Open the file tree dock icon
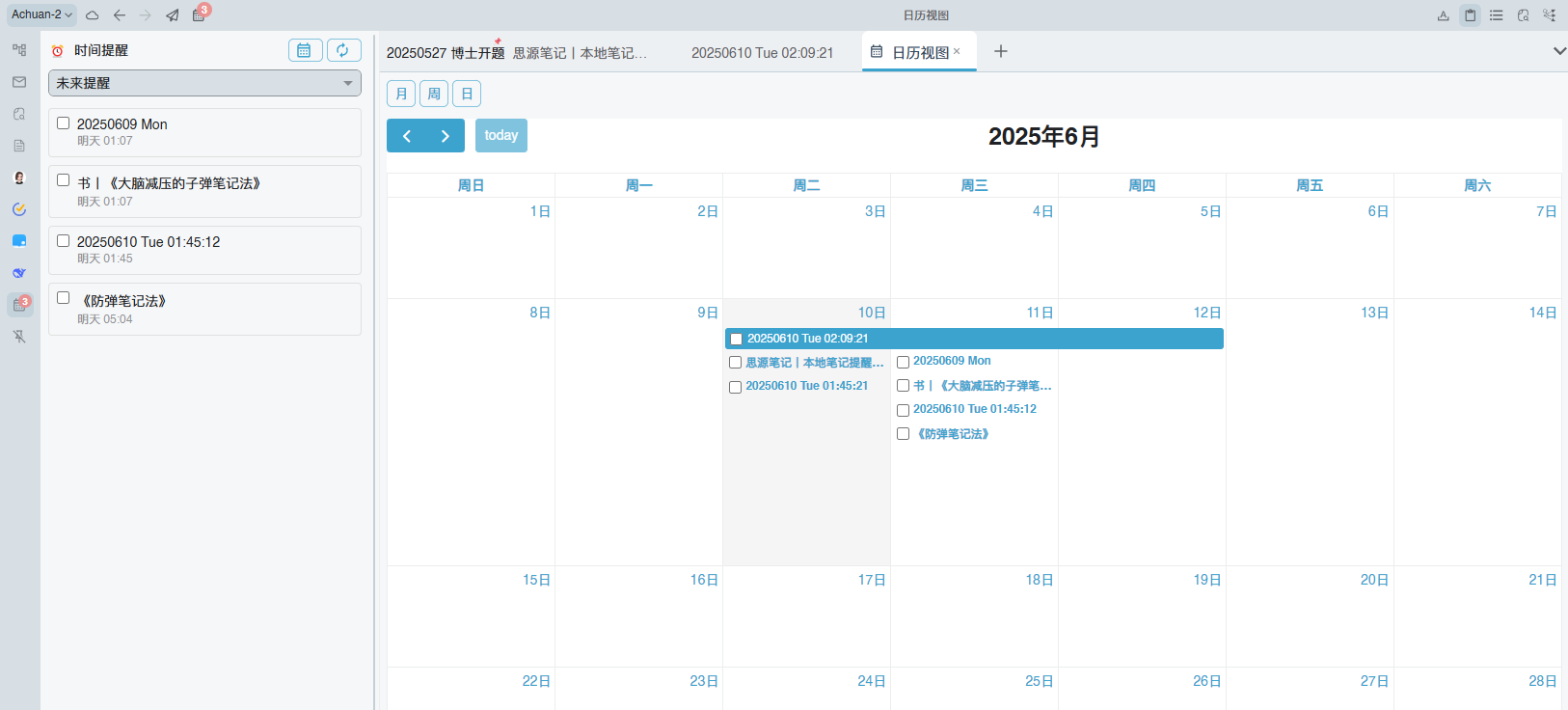The image size is (1568, 710). coord(19,50)
